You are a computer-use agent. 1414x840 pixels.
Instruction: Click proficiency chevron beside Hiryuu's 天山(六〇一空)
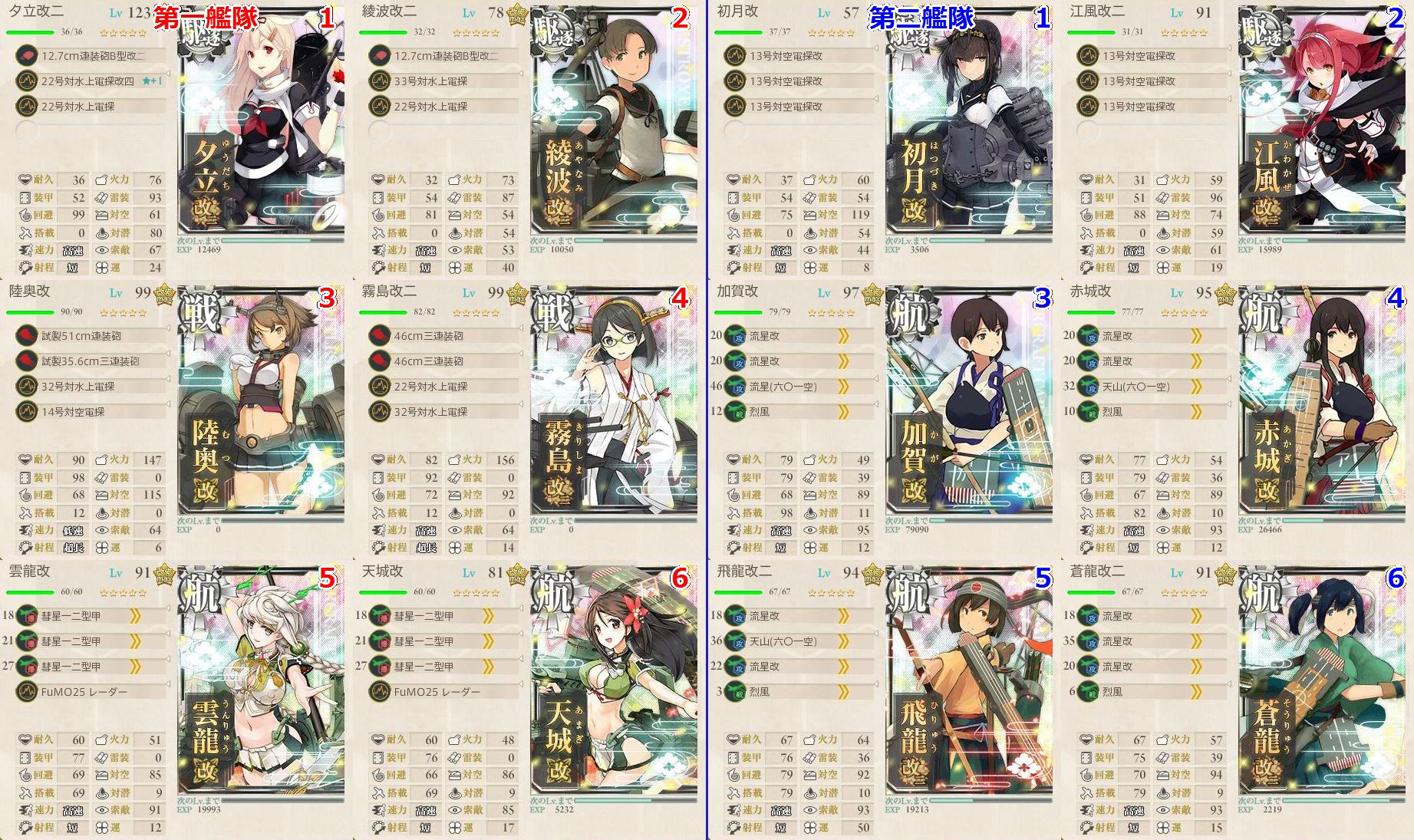(843, 641)
